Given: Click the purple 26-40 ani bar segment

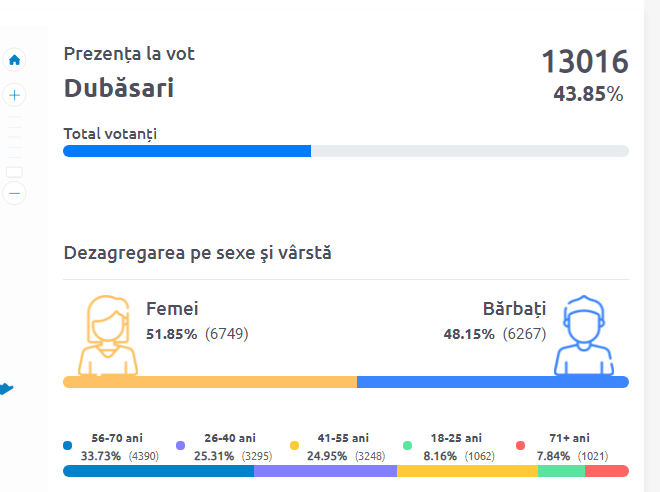Looking at the screenshot, I should tap(325, 471).
